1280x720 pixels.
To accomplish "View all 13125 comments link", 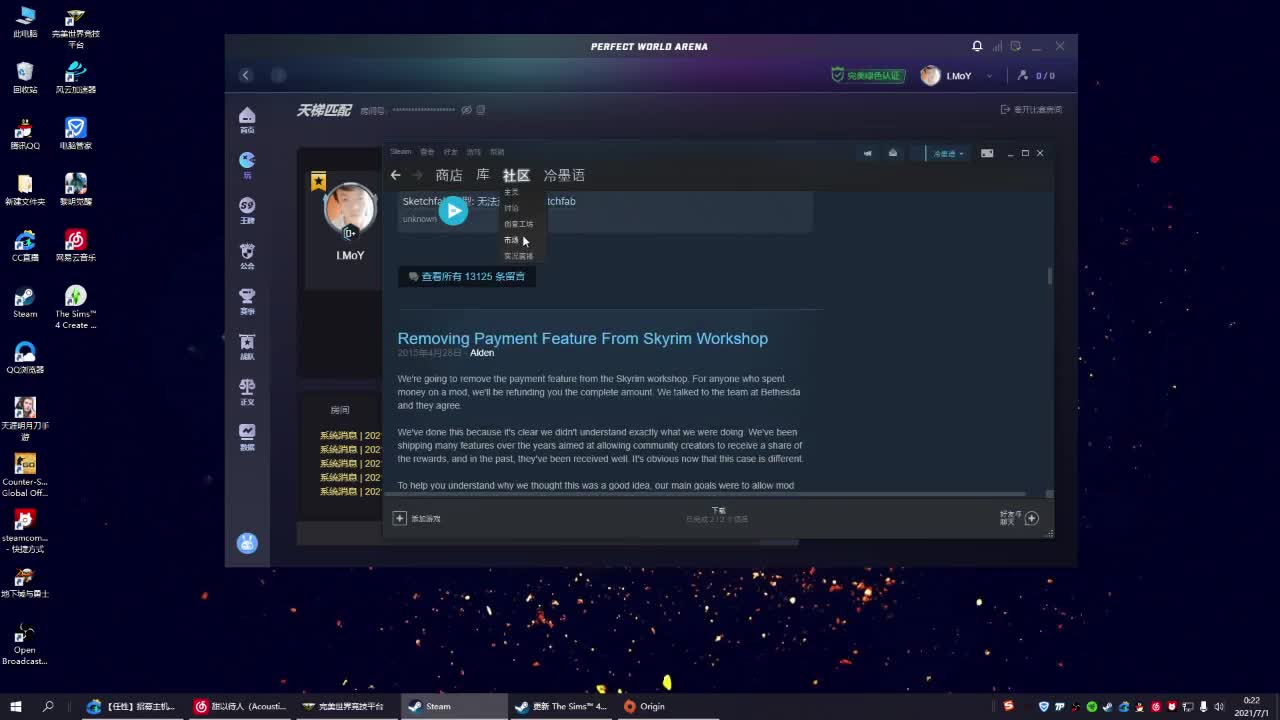I will tap(467, 276).
